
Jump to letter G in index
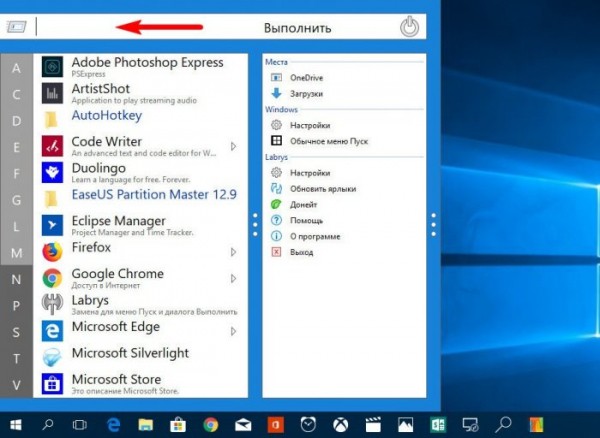16,200
